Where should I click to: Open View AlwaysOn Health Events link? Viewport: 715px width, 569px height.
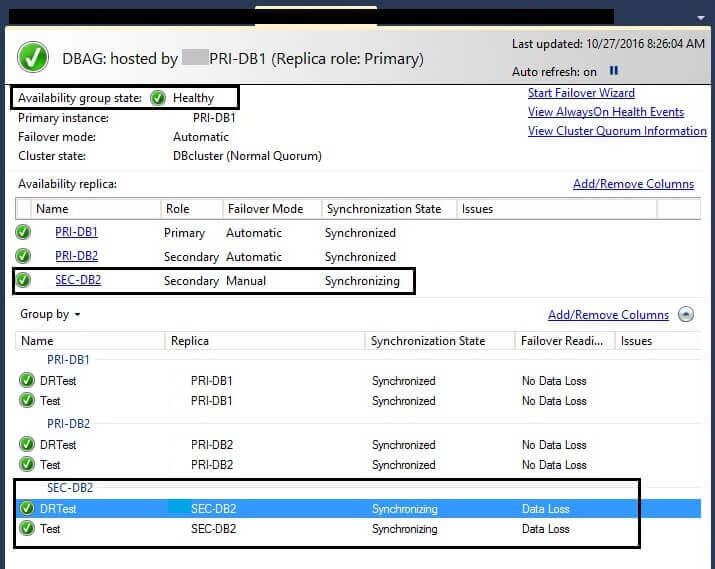[x=606, y=112]
